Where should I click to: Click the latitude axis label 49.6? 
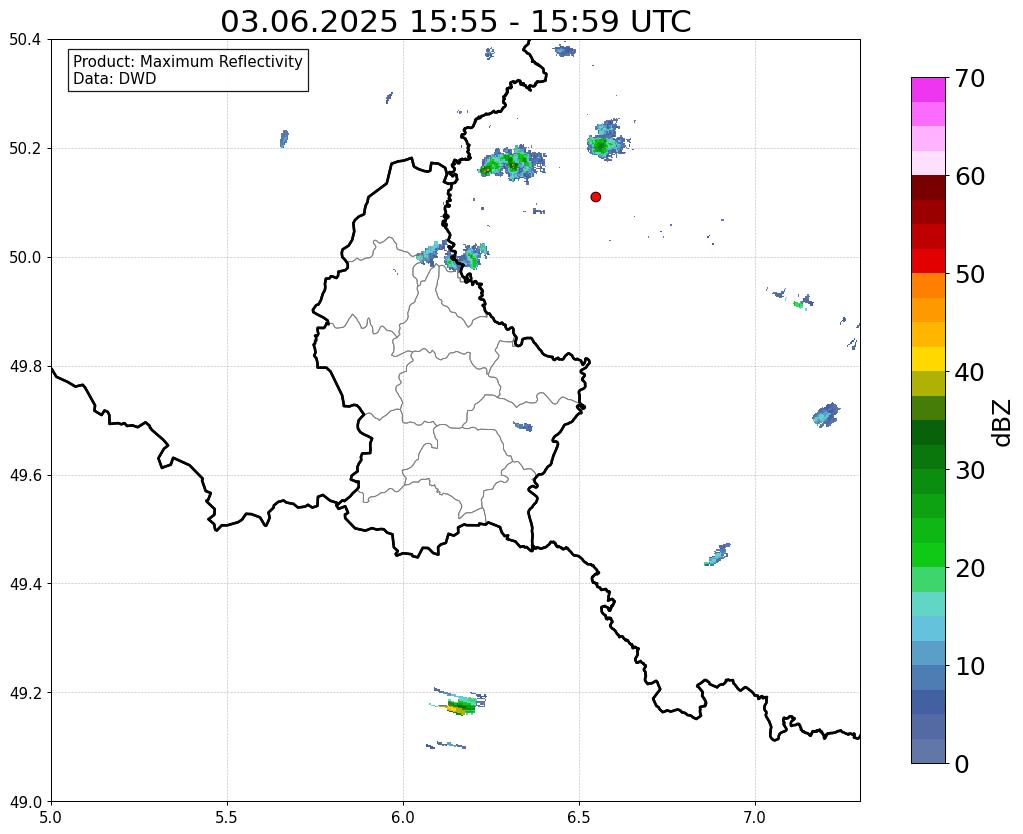(25, 476)
